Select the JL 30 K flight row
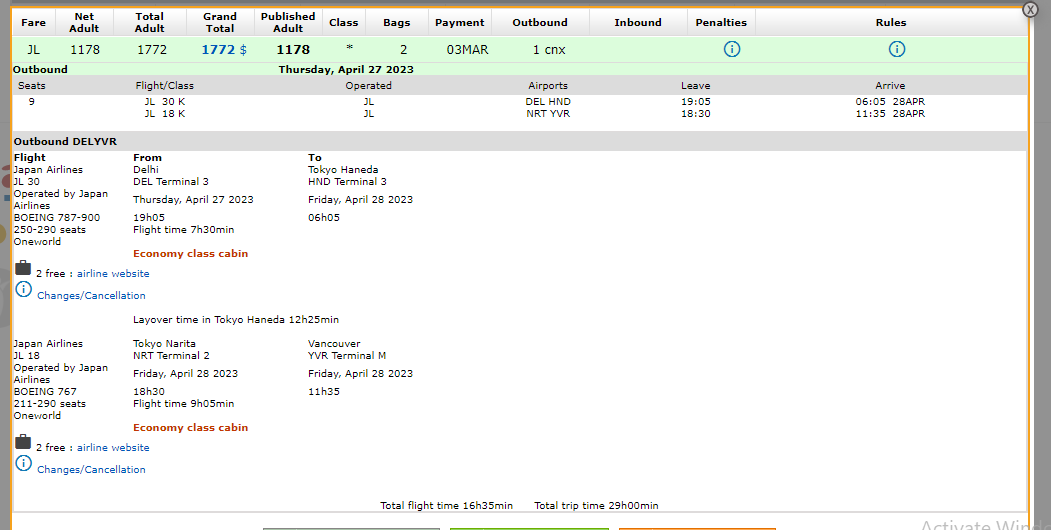The height and width of the screenshot is (530, 1051). (x=164, y=101)
